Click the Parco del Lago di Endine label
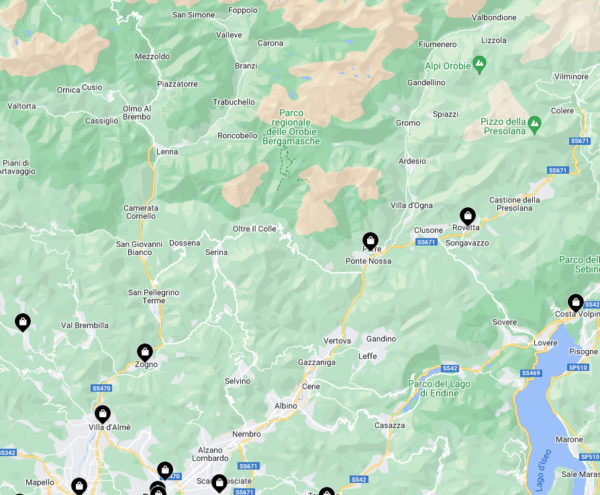This screenshot has width=600, height=495. pos(439,389)
